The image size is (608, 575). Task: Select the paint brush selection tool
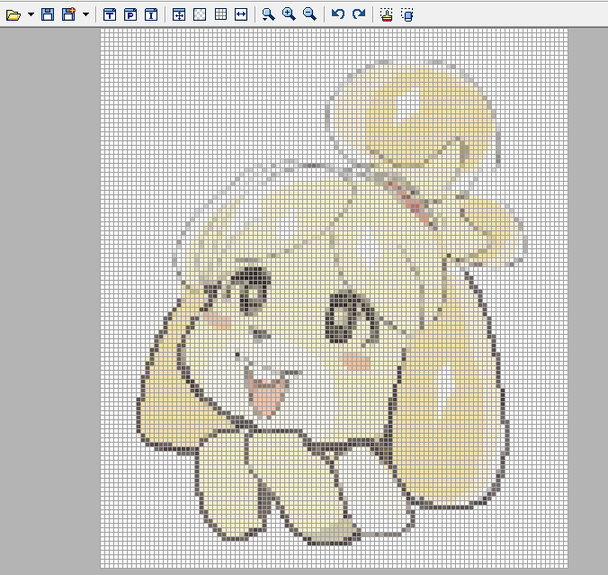click(x=387, y=15)
